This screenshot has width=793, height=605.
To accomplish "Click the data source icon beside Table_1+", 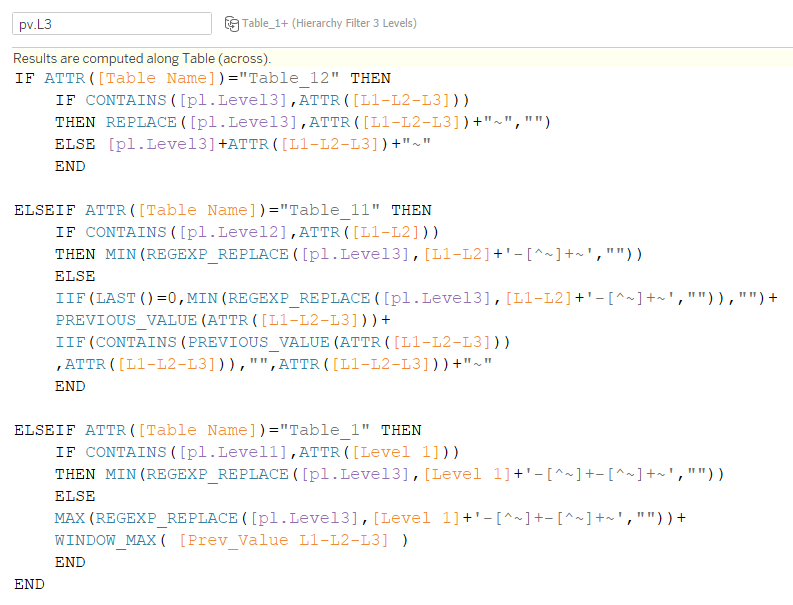I will click(x=231, y=23).
